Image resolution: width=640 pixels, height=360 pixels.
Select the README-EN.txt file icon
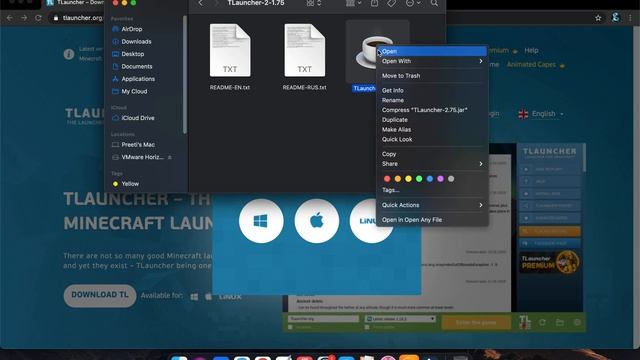click(230, 50)
